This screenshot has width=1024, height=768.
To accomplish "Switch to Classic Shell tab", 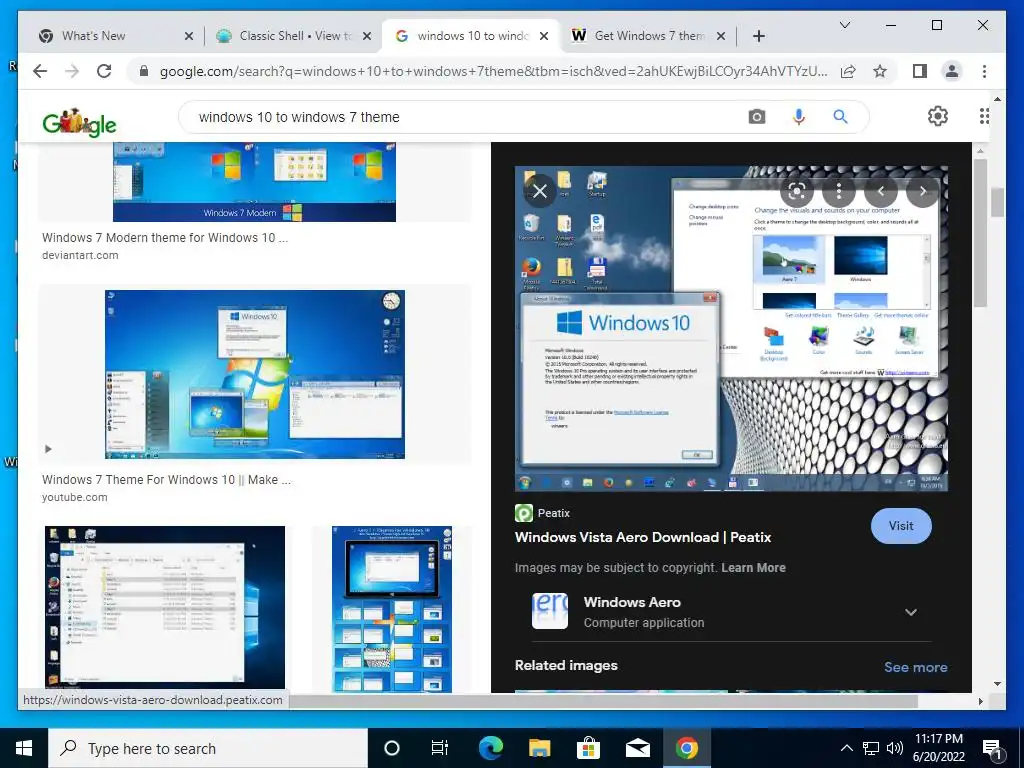I will [x=295, y=36].
